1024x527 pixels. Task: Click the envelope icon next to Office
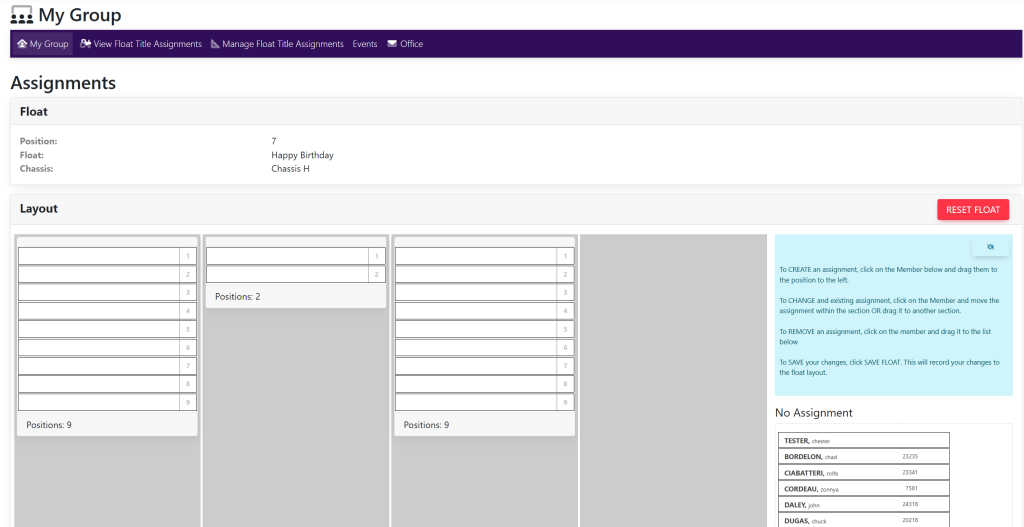click(392, 44)
